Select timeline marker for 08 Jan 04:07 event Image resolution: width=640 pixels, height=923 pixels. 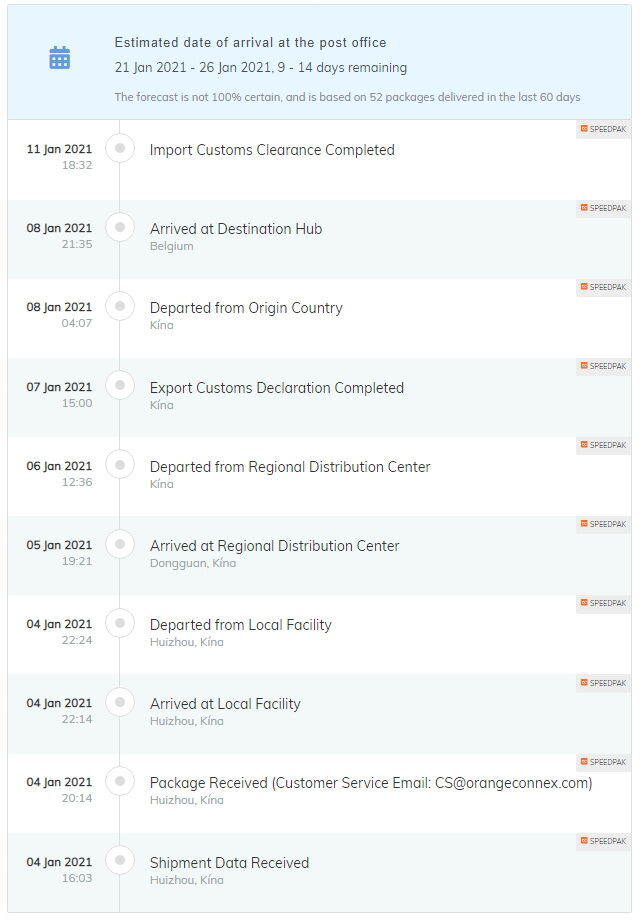coord(120,306)
